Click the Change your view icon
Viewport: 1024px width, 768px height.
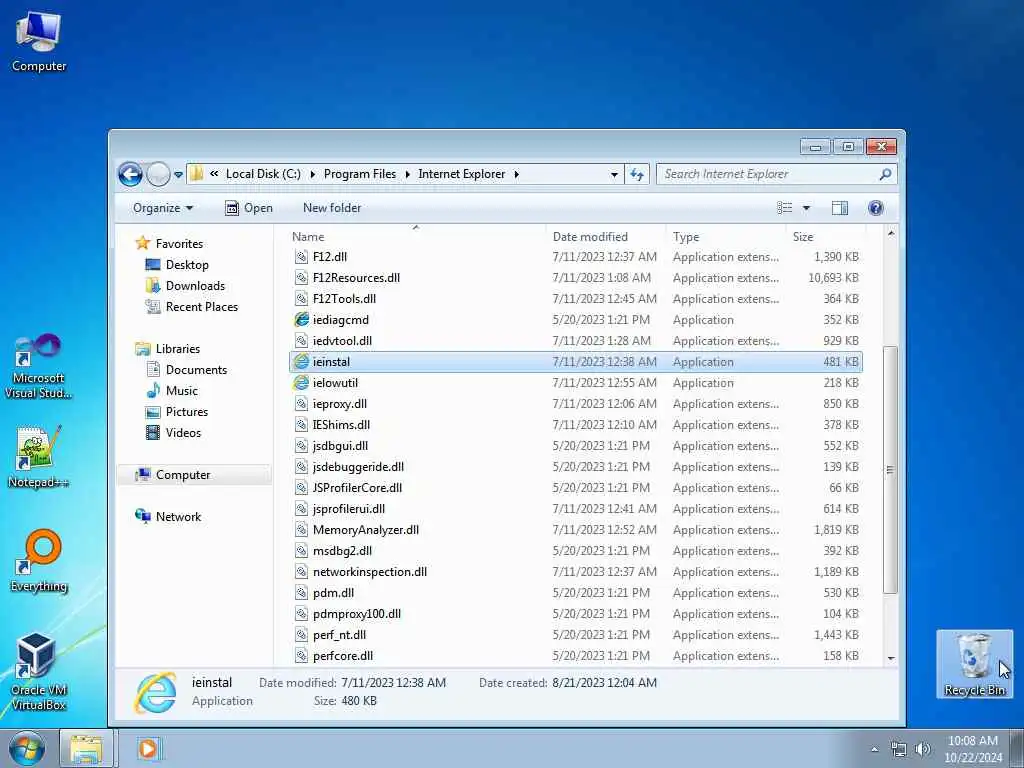784,208
